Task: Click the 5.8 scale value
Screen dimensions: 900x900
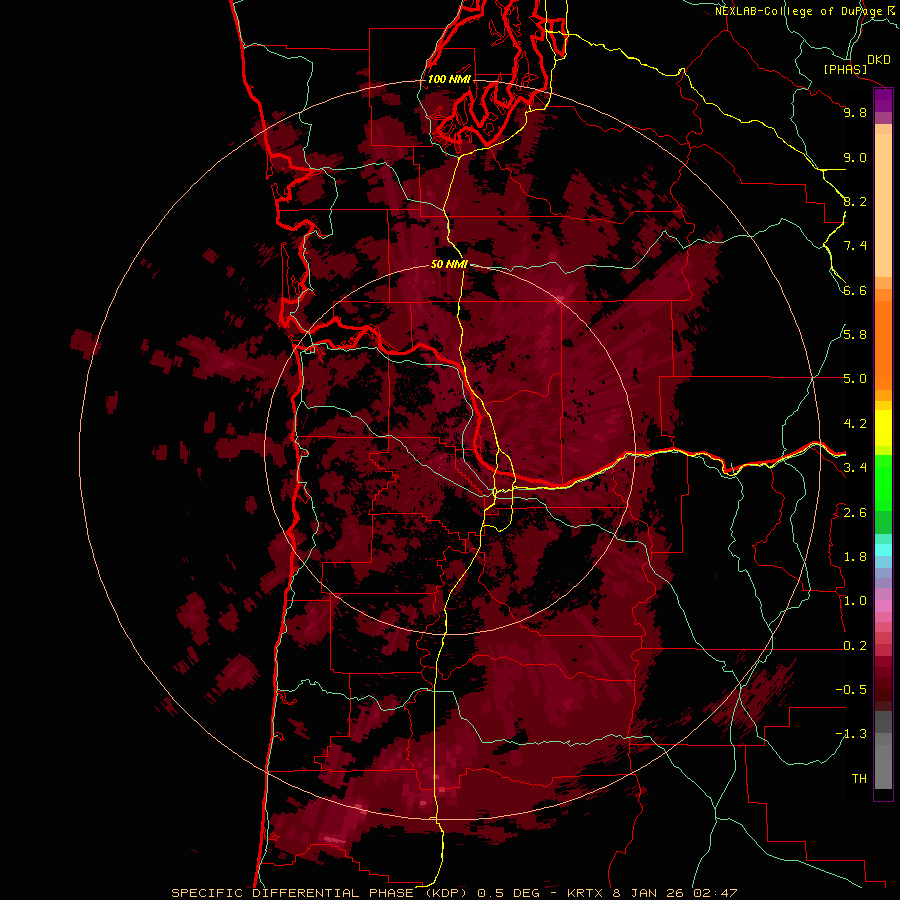Action: point(855,334)
